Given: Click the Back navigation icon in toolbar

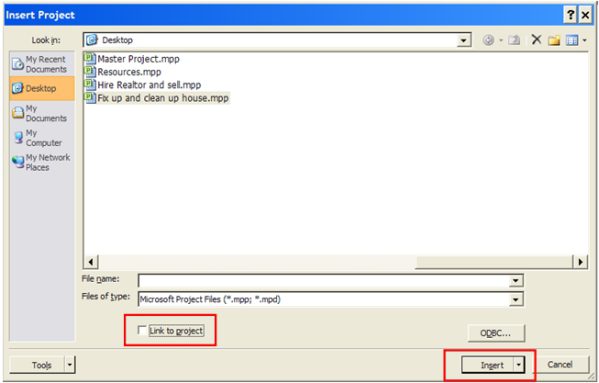Looking at the screenshot, I should point(488,40).
